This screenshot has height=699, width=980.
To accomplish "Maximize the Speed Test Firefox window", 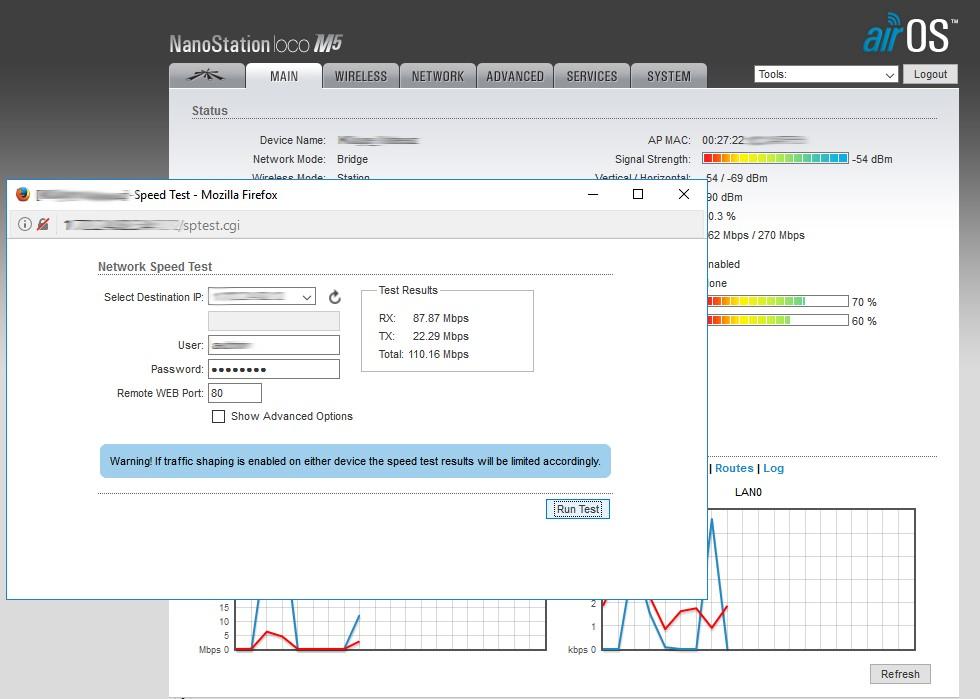I will pyautogui.click(x=638, y=194).
